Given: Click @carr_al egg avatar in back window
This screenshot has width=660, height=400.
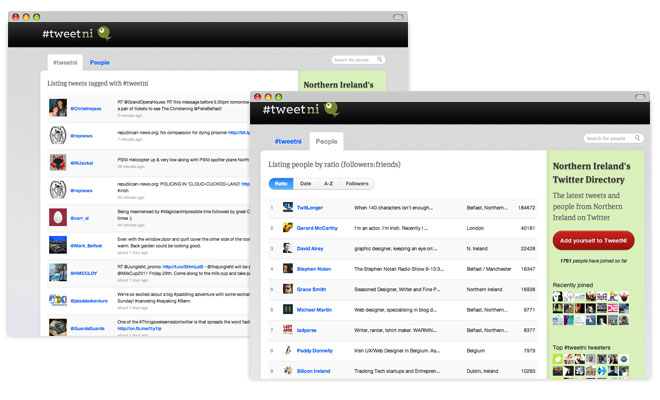Looking at the screenshot, I should (x=58, y=217).
